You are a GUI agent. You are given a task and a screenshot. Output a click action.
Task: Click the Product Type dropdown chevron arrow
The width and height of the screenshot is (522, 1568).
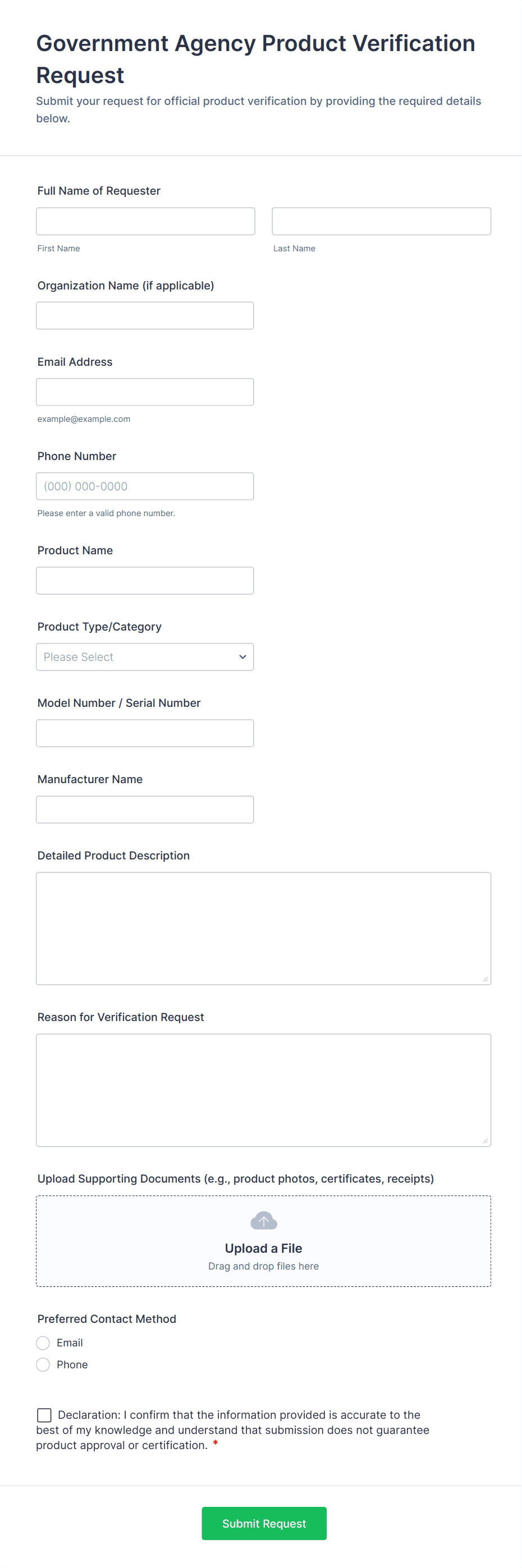(x=242, y=657)
